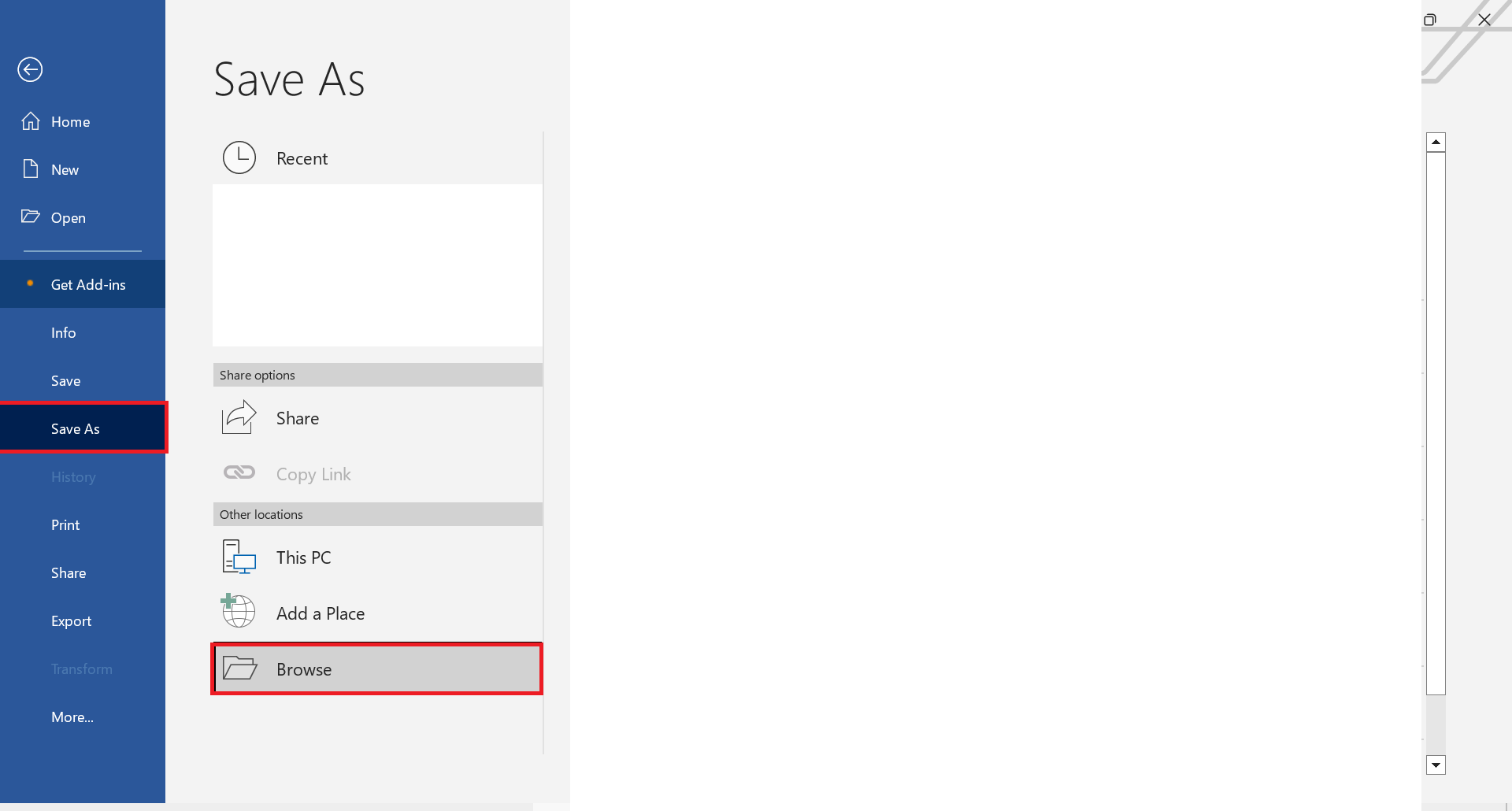This screenshot has height=811, width=1512.
Task: Select the Recent clock icon
Action: pyautogui.click(x=239, y=157)
